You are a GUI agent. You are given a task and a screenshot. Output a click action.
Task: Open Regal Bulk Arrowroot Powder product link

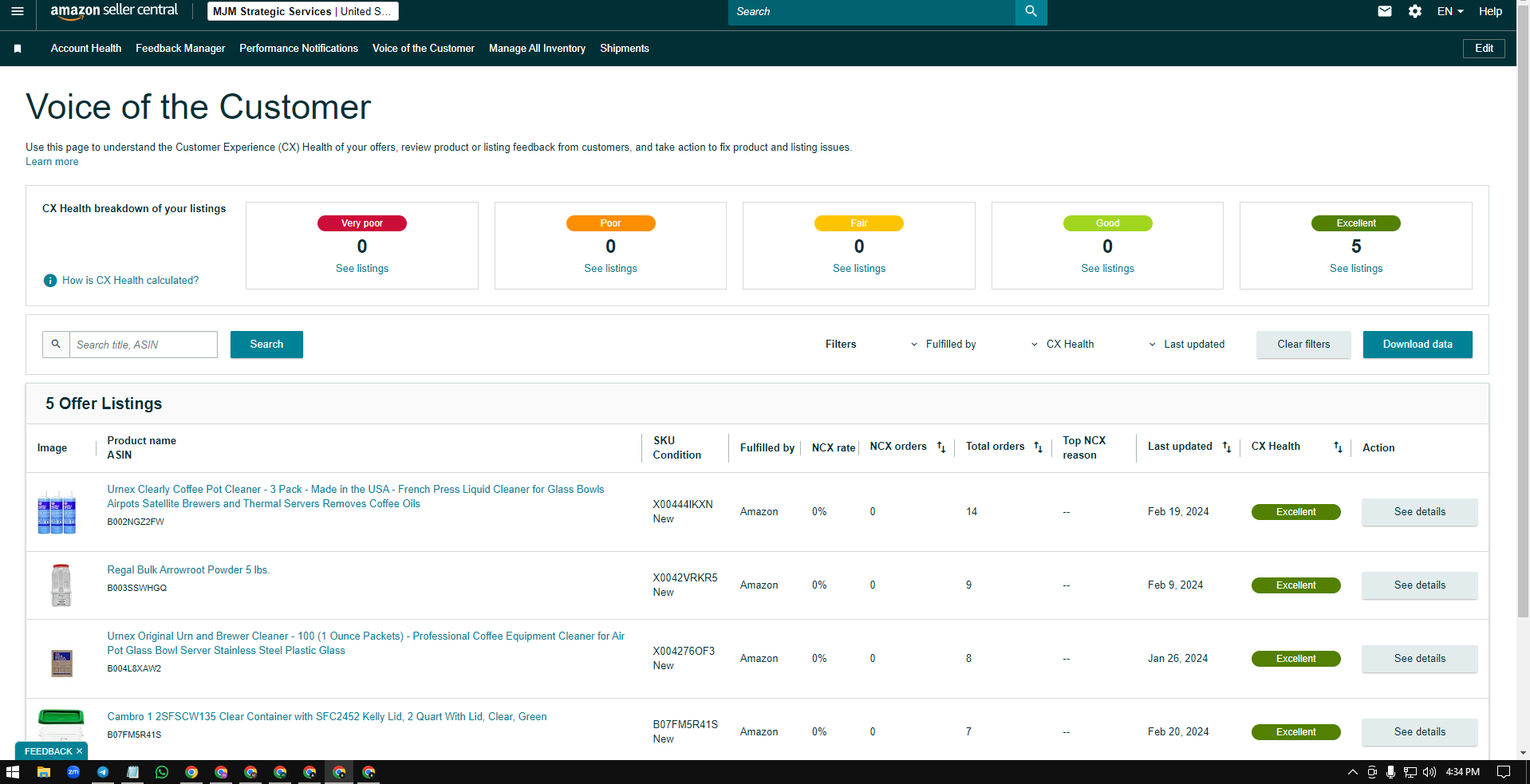pyautogui.click(x=188, y=570)
